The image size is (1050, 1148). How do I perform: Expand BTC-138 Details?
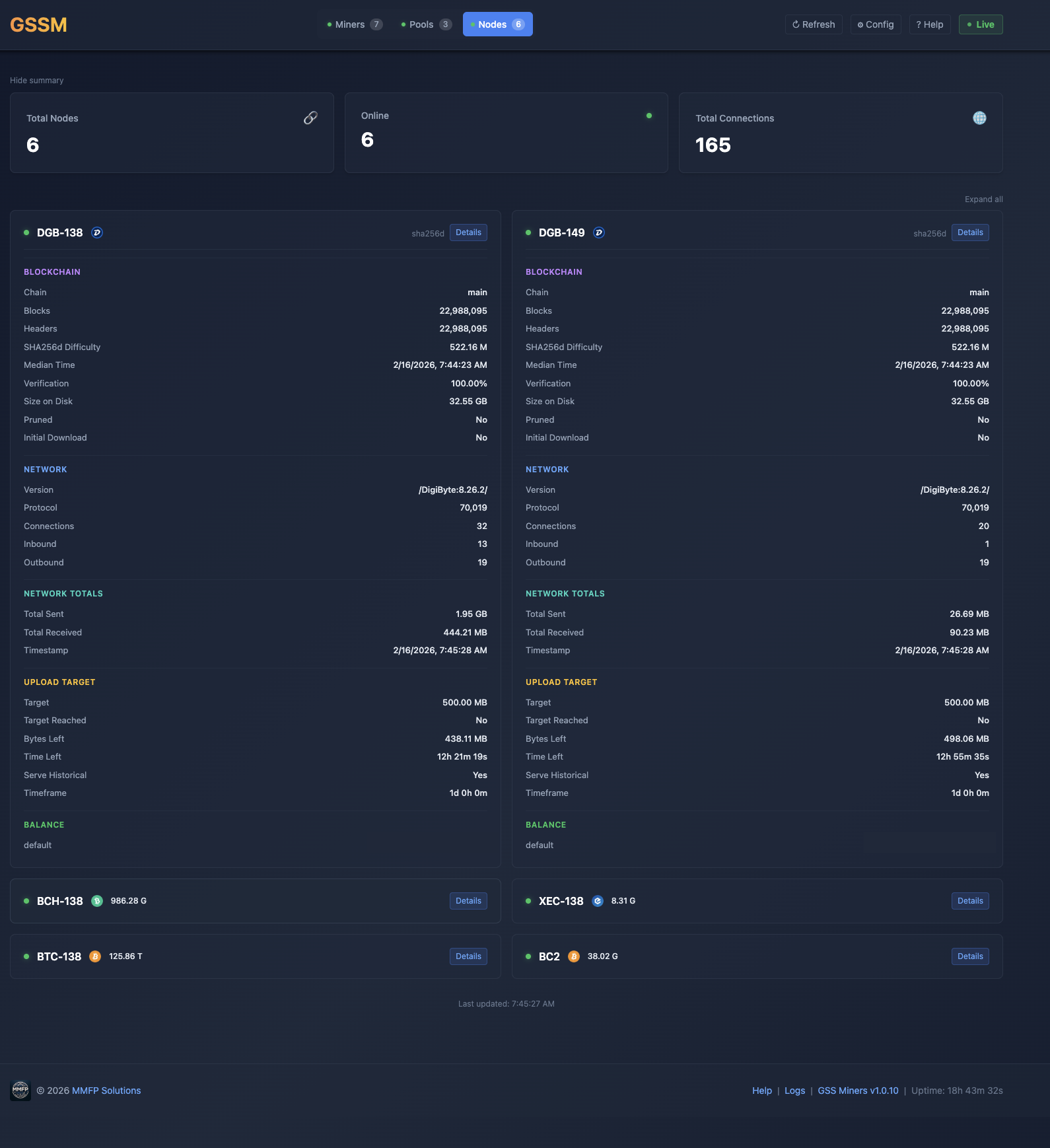click(468, 956)
